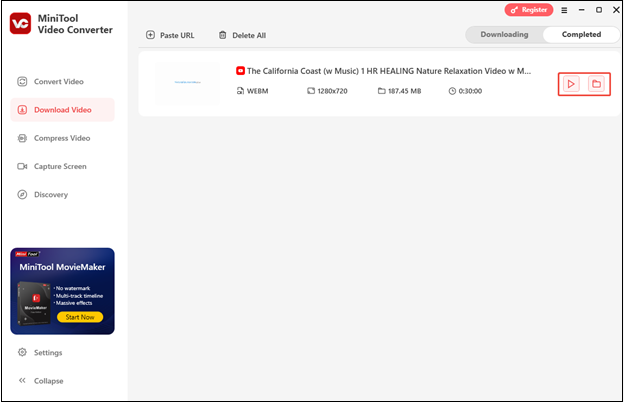Open the hamburger menu

point(564,10)
